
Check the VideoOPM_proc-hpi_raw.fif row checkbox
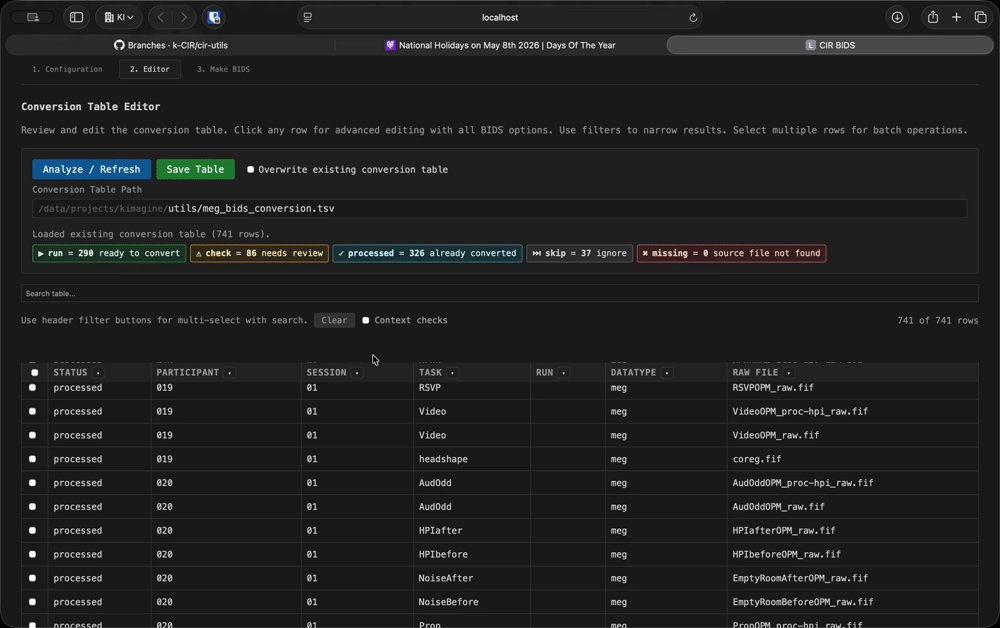33,411
